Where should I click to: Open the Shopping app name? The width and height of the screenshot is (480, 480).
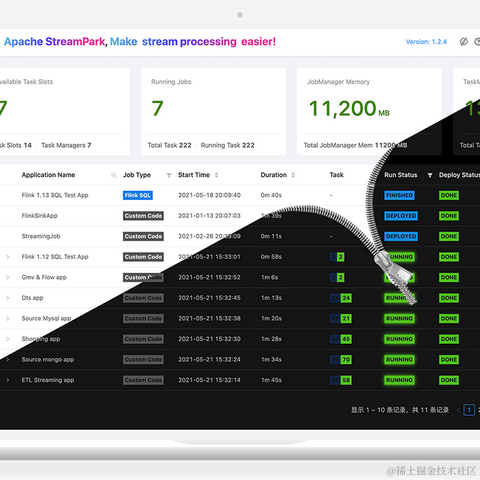41,339
